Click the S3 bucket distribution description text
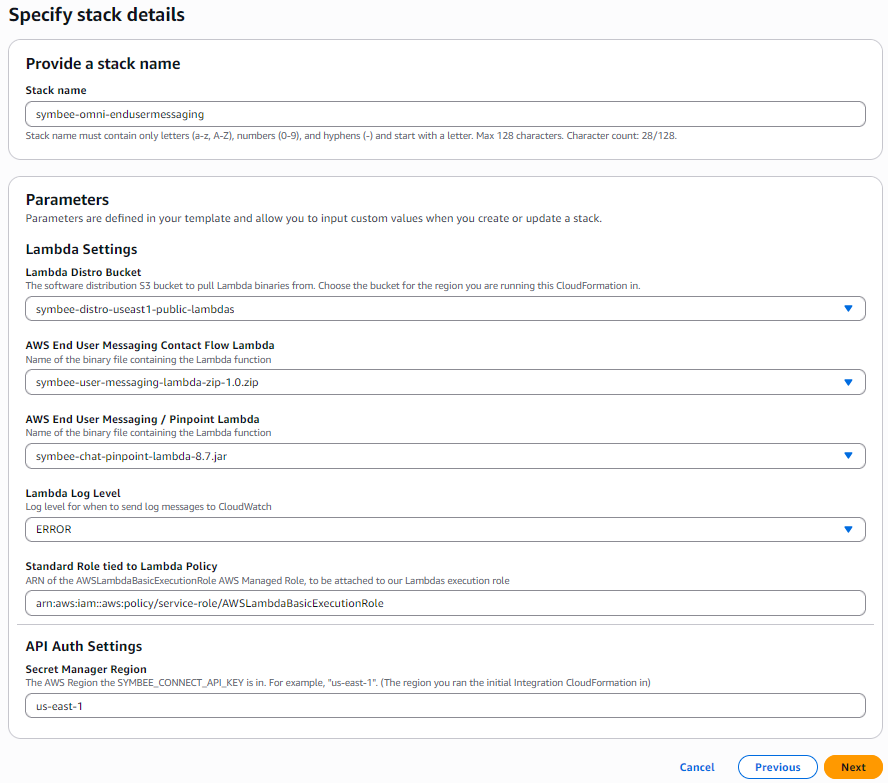888x783 pixels. coord(333,286)
